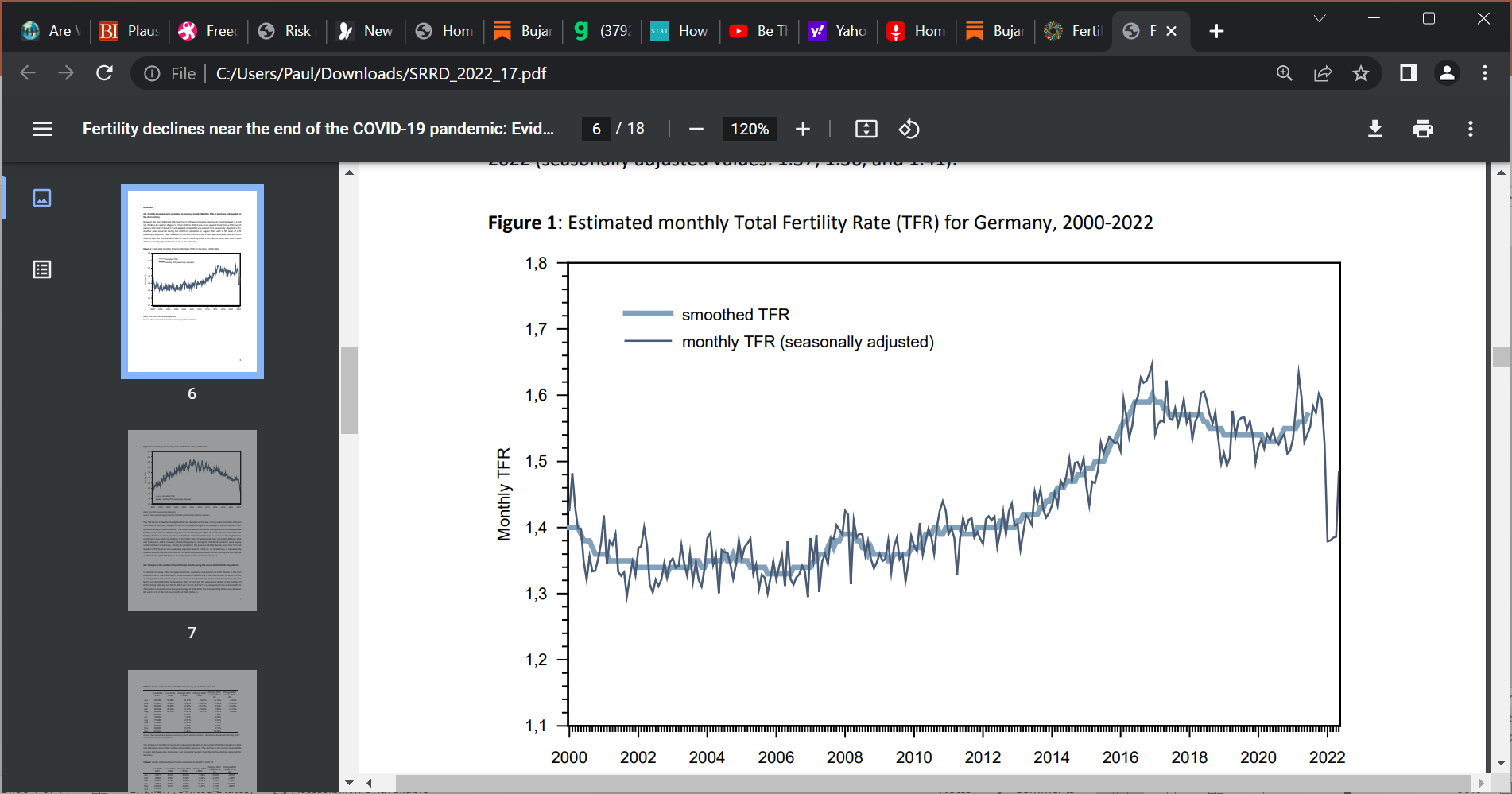This screenshot has width=1512, height=794.
Task: Download the PDF file
Action: pyautogui.click(x=1375, y=129)
